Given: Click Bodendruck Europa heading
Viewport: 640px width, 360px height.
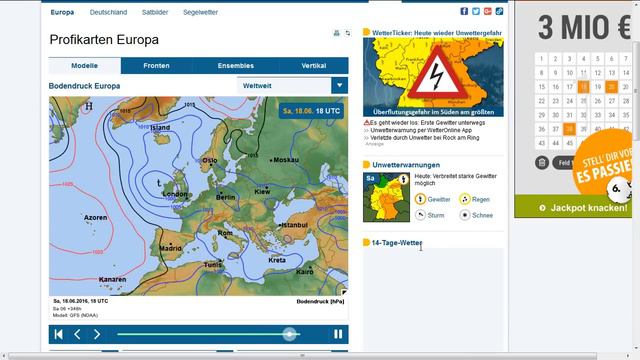Looking at the screenshot, I should coord(84,86).
